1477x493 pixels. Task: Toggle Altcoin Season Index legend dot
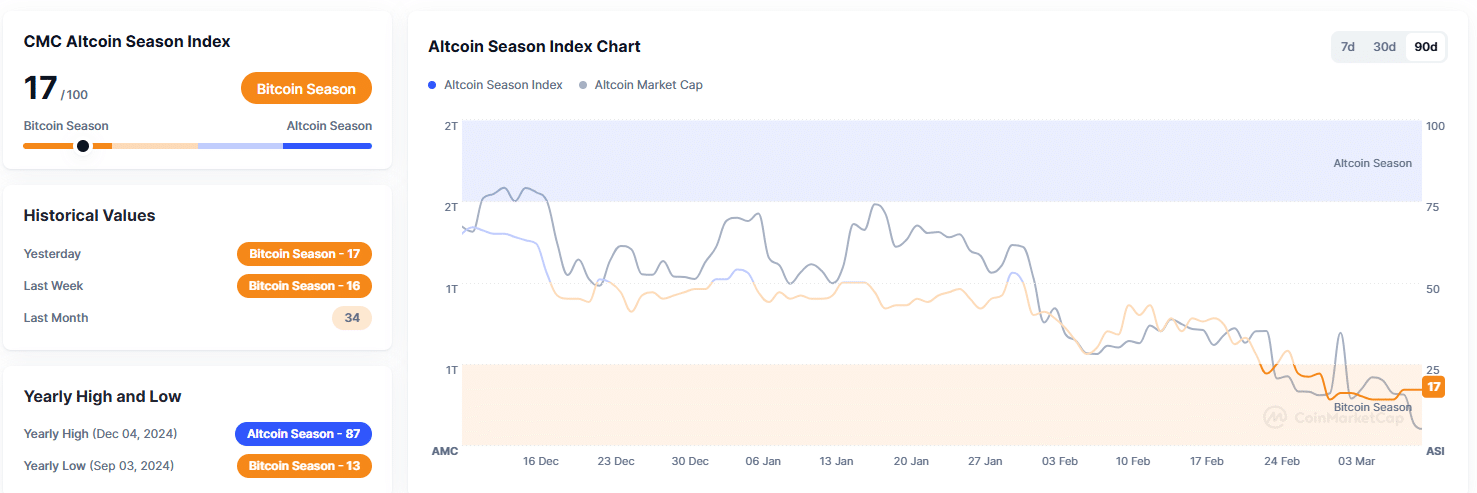pos(432,85)
